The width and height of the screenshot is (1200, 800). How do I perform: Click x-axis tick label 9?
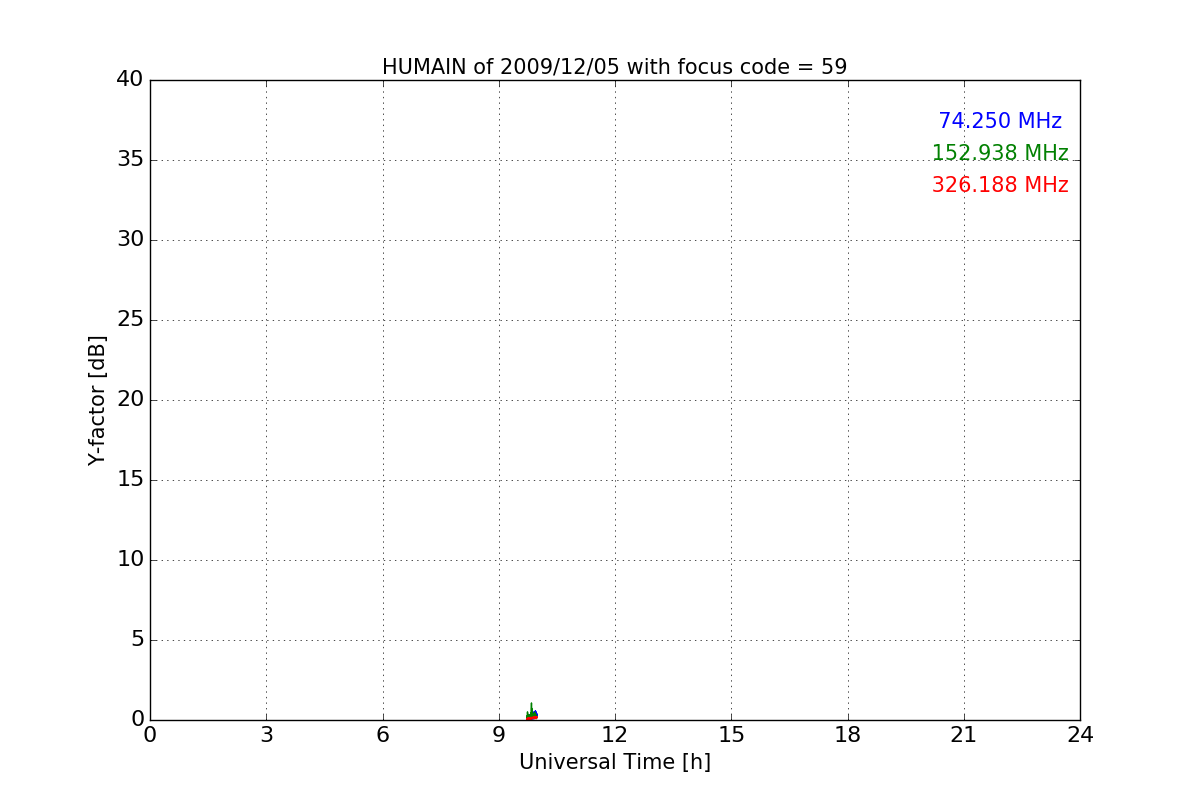pos(499,735)
